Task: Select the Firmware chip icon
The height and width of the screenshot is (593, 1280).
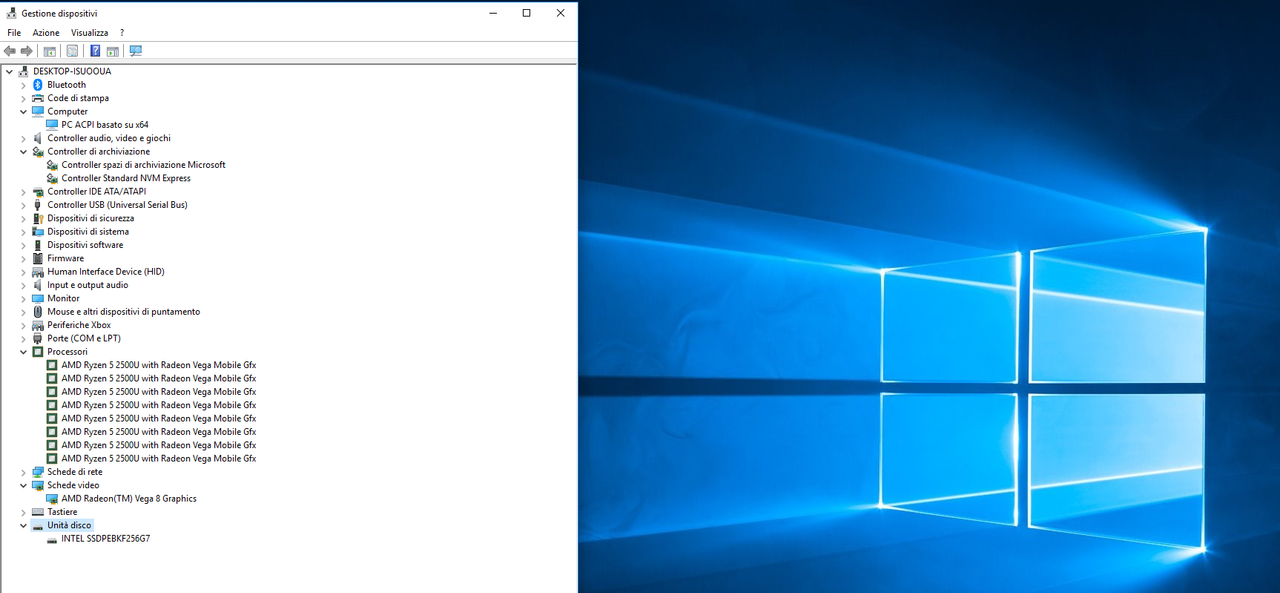Action: pyautogui.click(x=38, y=258)
